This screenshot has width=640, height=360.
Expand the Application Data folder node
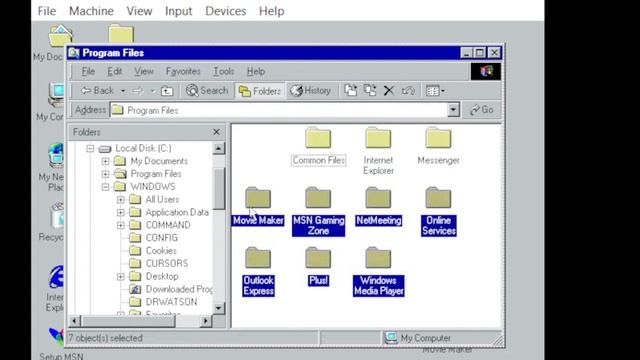pyautogui.click(x=120, y=213)
